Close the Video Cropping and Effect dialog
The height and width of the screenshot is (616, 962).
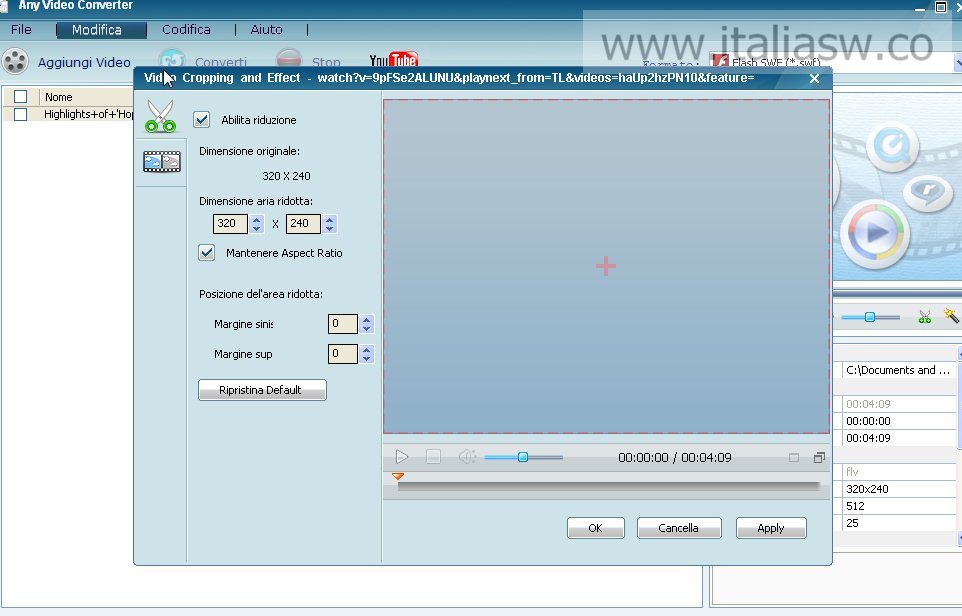814,79
